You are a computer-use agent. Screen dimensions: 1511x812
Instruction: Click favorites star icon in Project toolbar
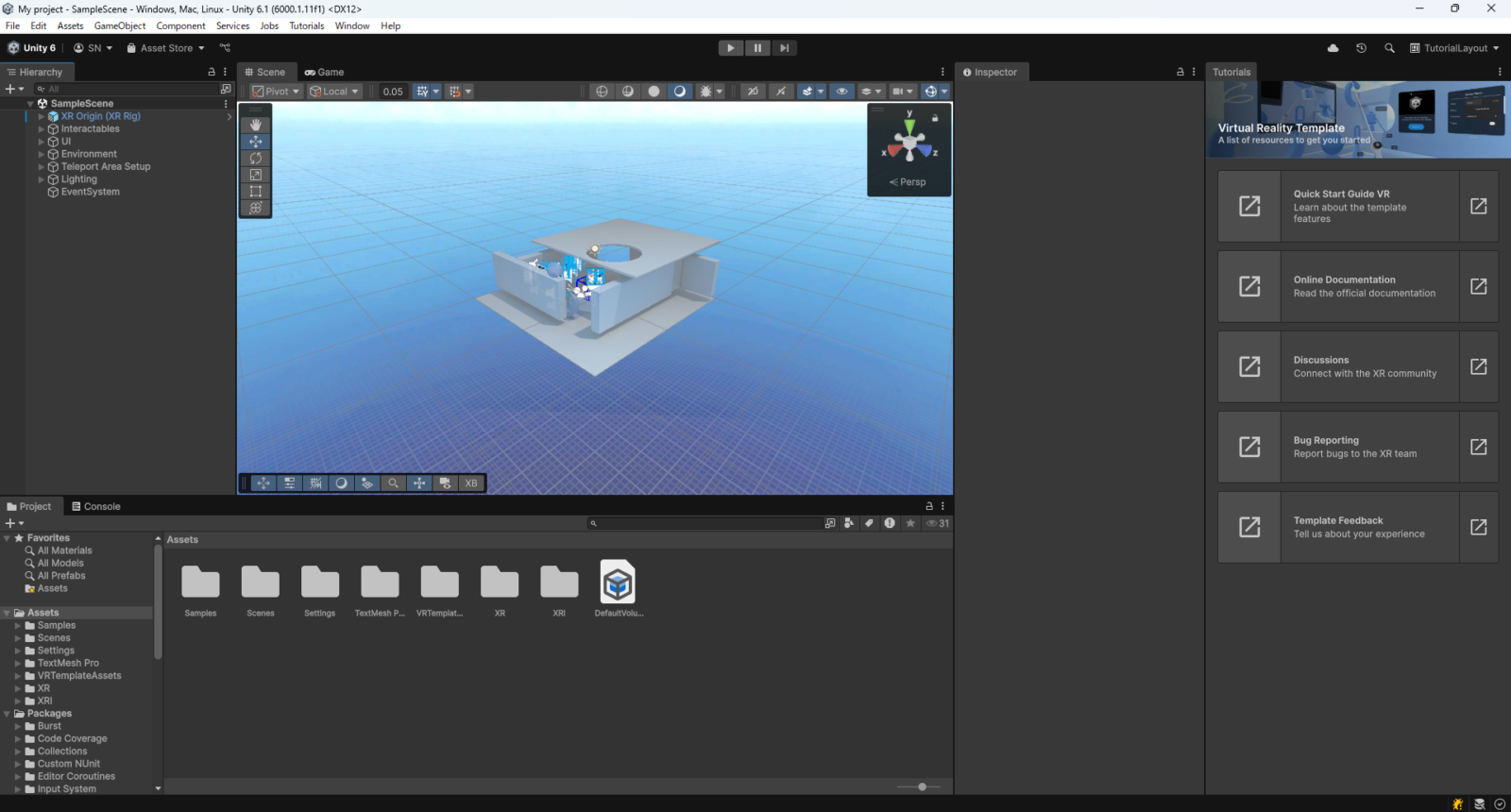coord(910,523)
